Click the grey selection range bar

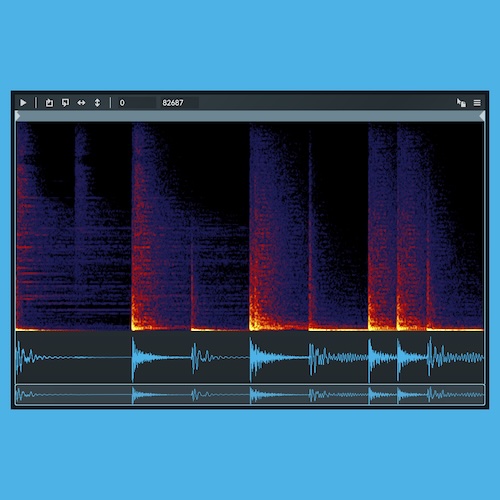250,116
